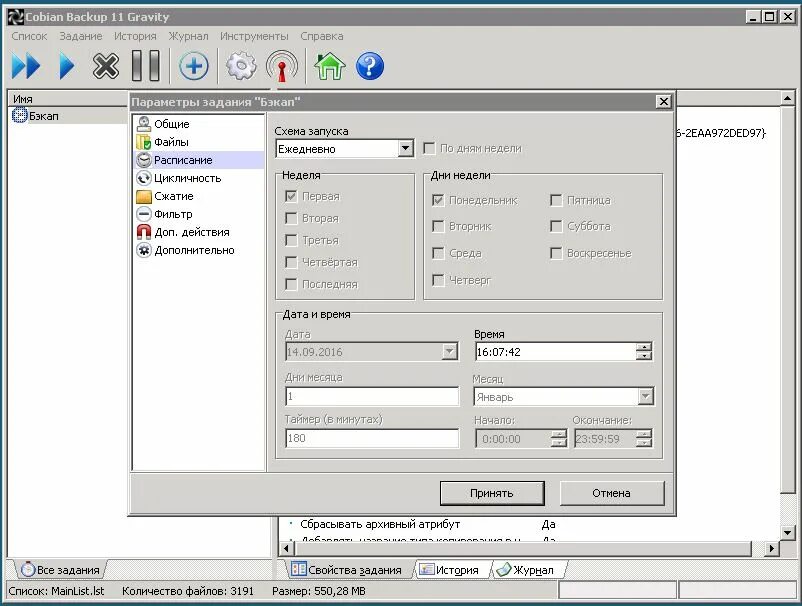Viewport: 802px width, 606px height.
Task: Open the Цикличность section
Action: click(x=188, y=178)
